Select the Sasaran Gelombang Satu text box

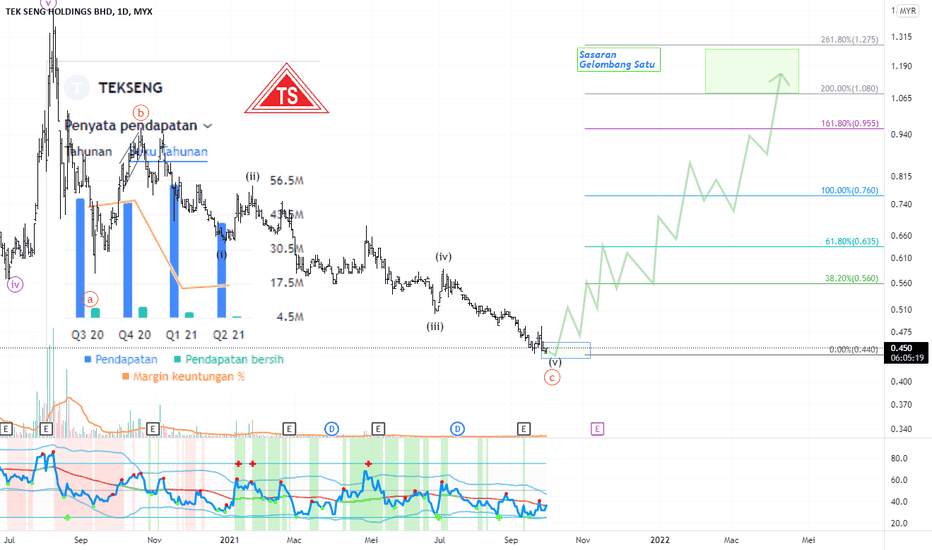pos(618,59)
